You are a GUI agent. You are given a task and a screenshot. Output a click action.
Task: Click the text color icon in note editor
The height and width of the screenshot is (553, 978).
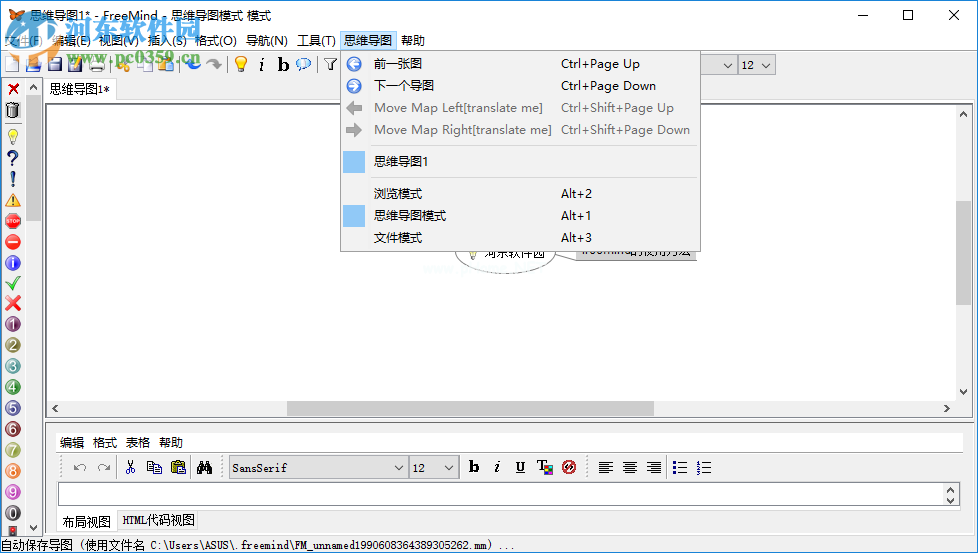tap(545, 467)
